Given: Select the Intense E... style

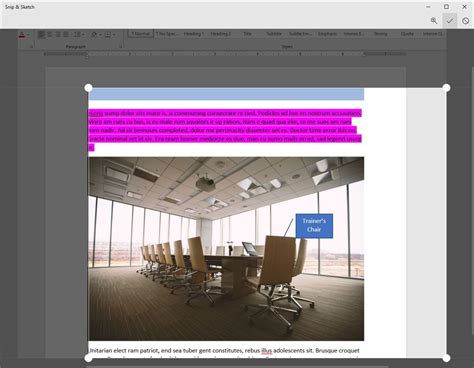Looking at the screenshot, I should tap(354, 34).
